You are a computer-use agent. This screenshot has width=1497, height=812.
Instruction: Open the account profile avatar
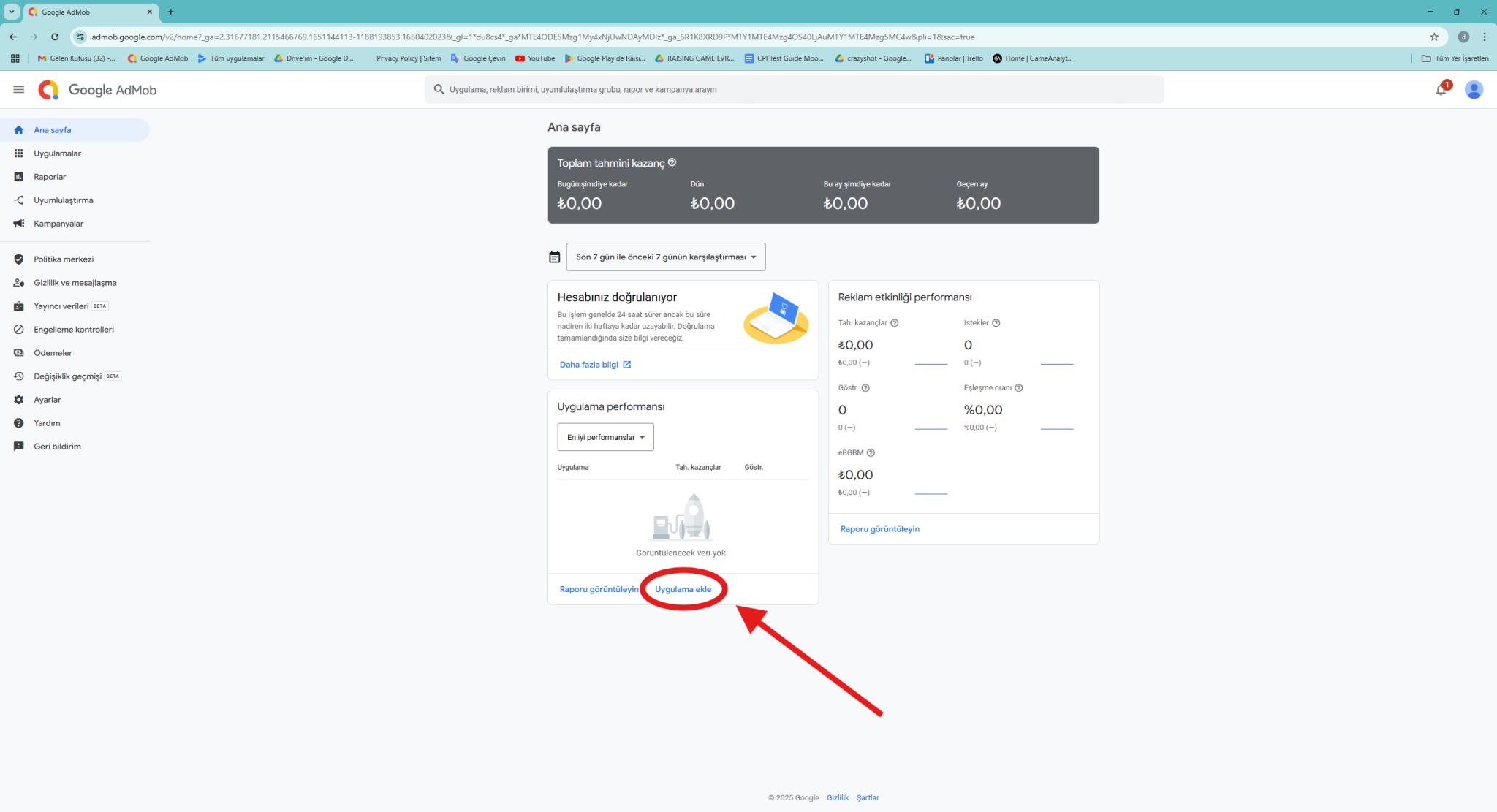(1474, 90)
